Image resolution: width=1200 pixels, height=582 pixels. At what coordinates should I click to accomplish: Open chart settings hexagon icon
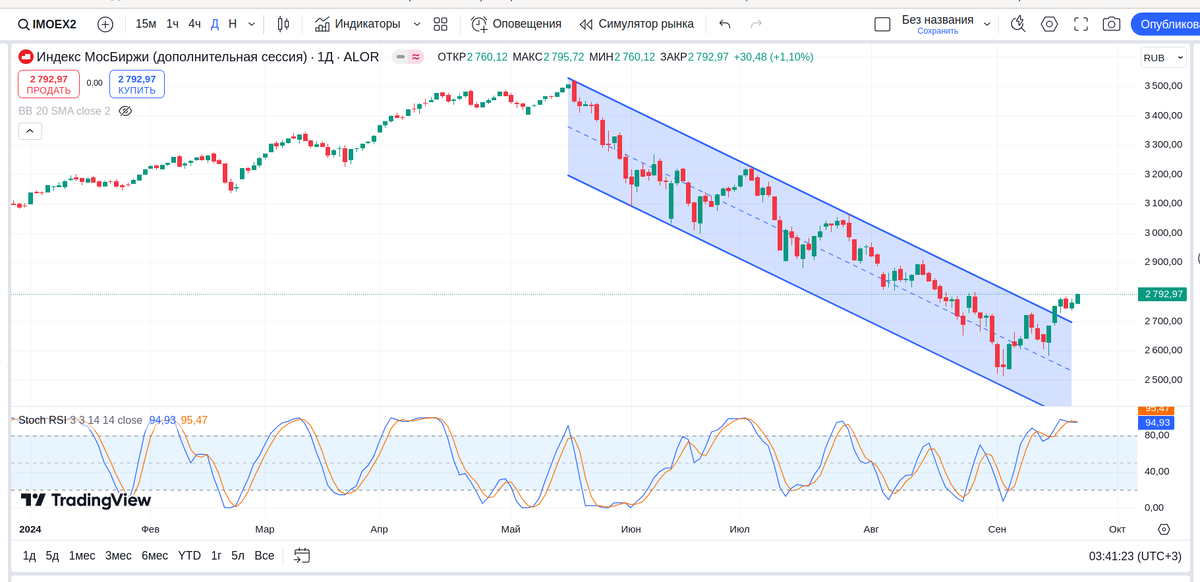[1049, 23]
